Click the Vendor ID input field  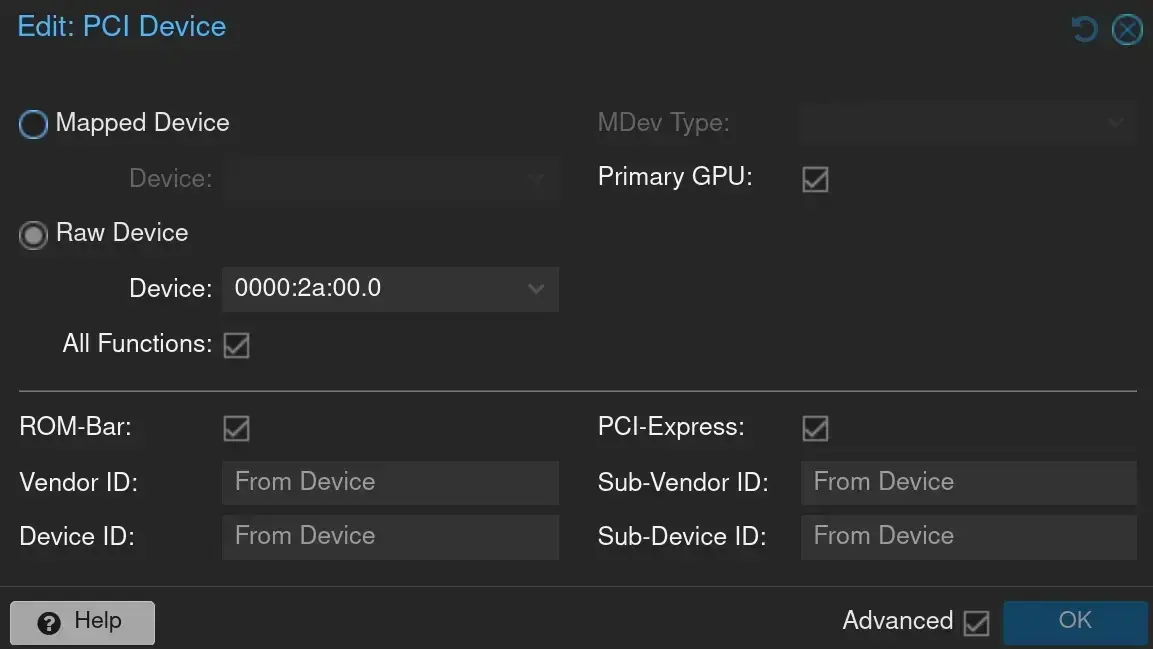click(390, 482)
